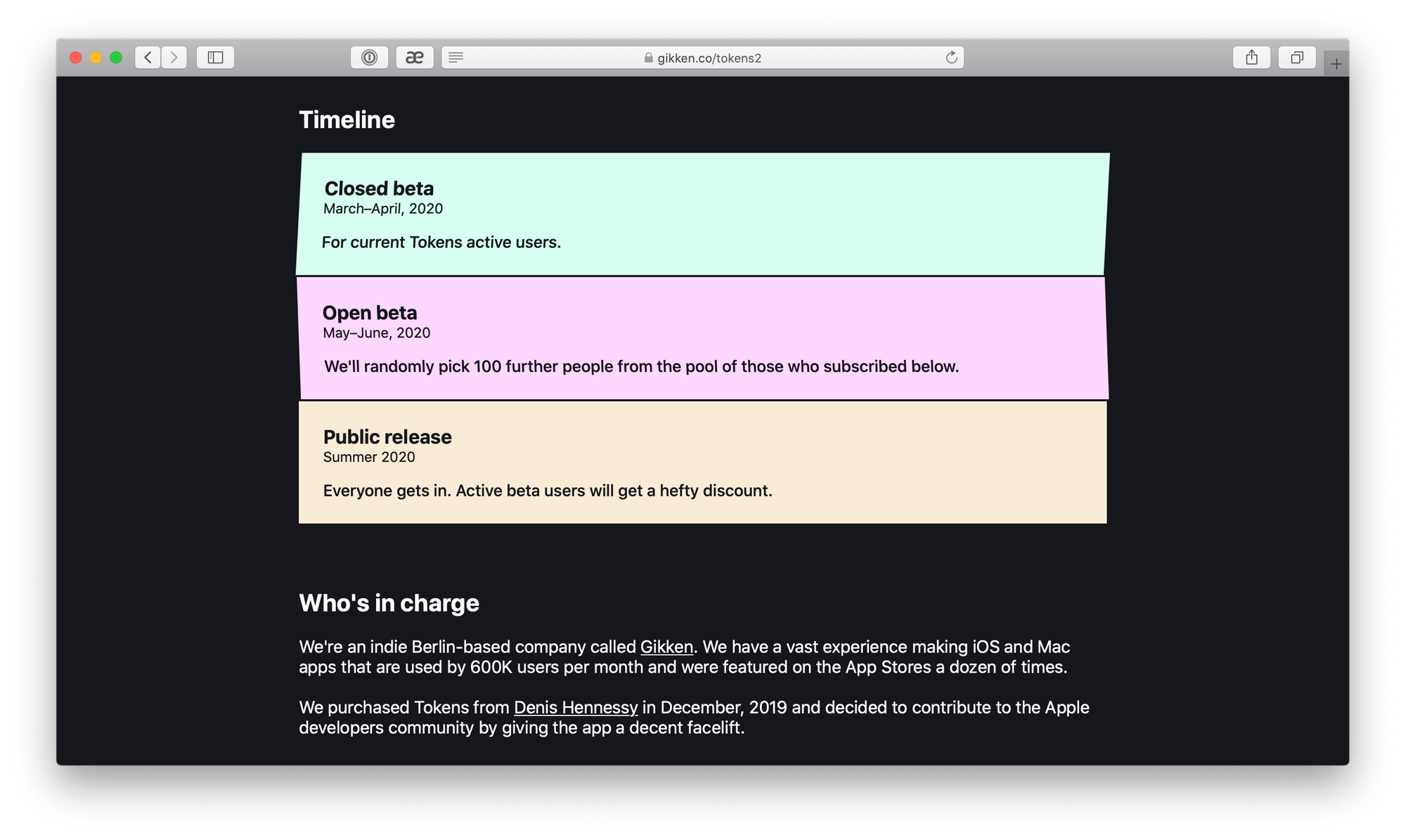Image resolution: width=1406 pixels, height=840 pixels.
Task: Zoom window with the green maximize button
Action: pyautogui.click(x=116, y=58)
